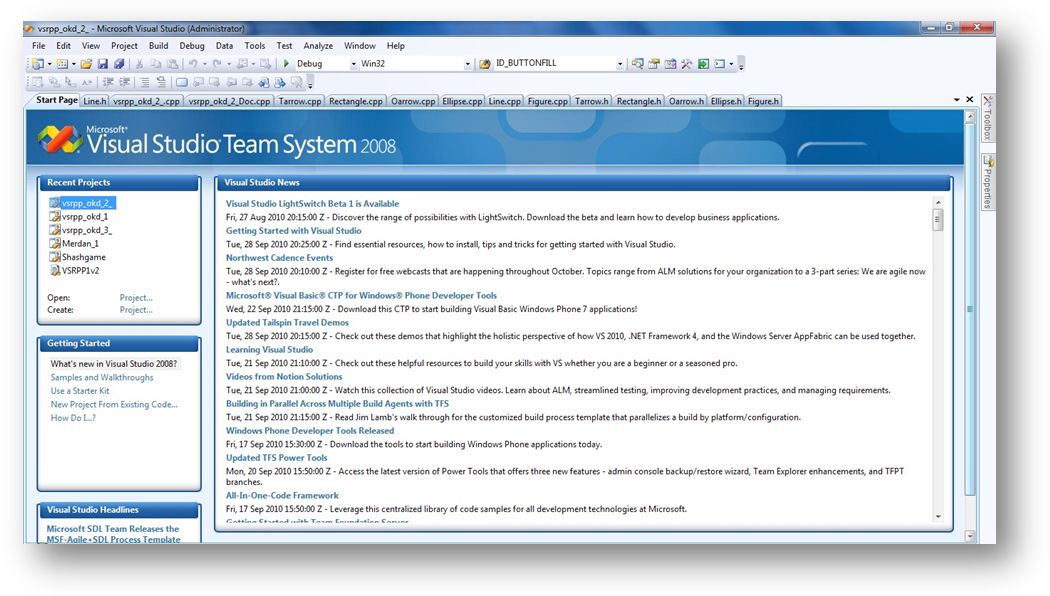1050x596 pixels.
Task: Click the Copy icon in toolbar
Action: [x=155, y=64]
